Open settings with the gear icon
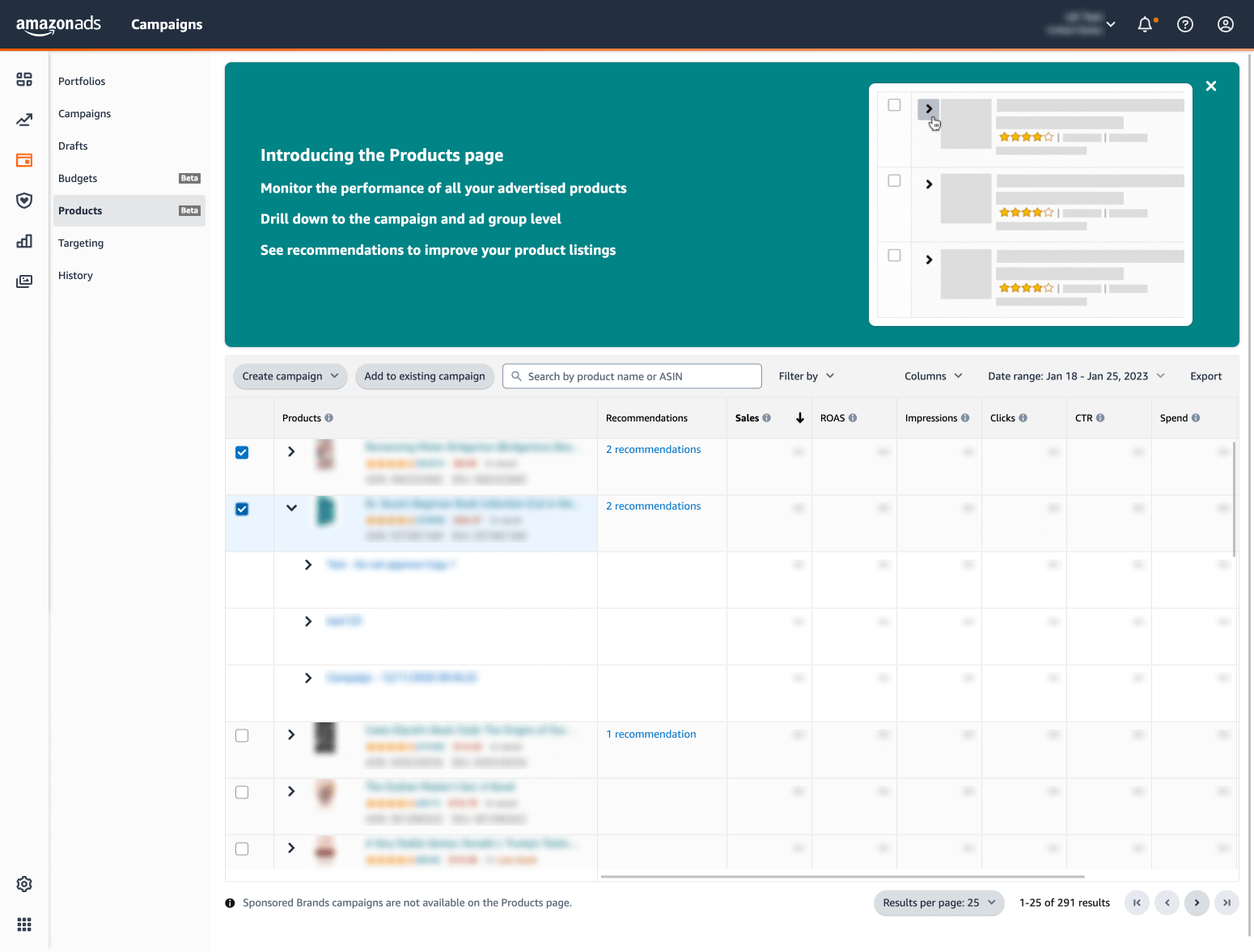The image size is (1254, 952). (23, 884)
